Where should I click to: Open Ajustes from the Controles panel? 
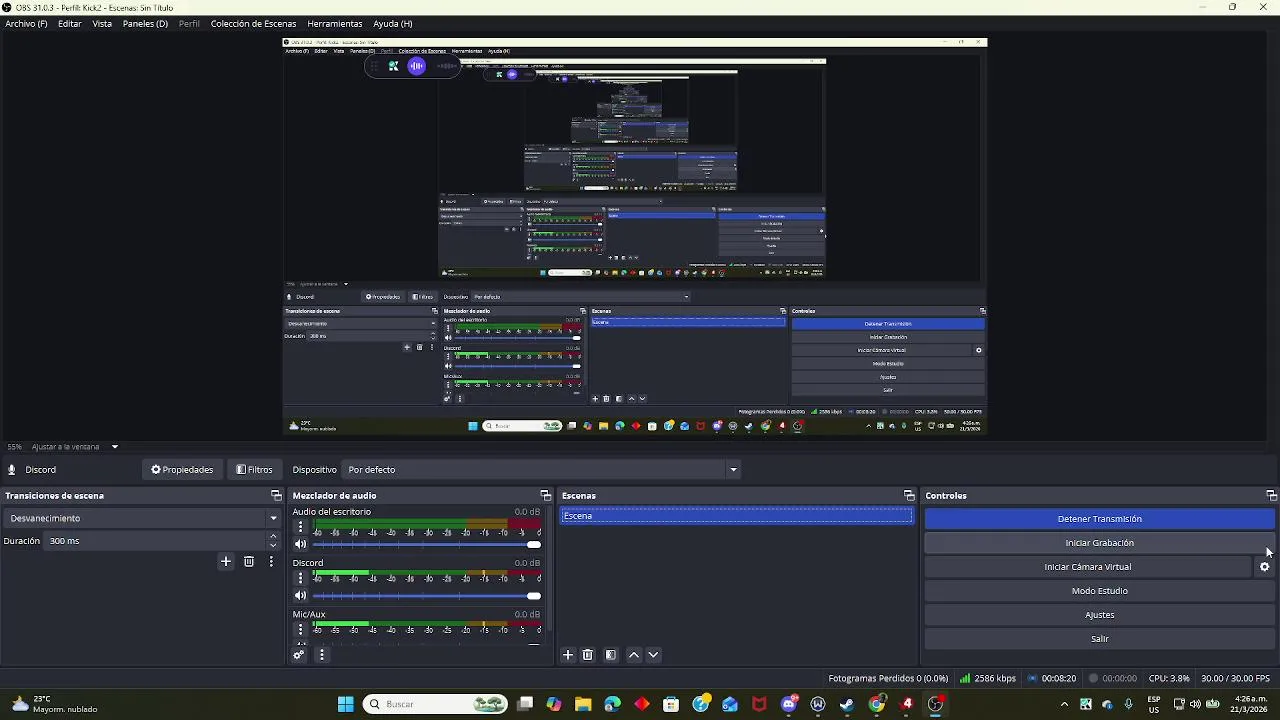point(1099,615)
